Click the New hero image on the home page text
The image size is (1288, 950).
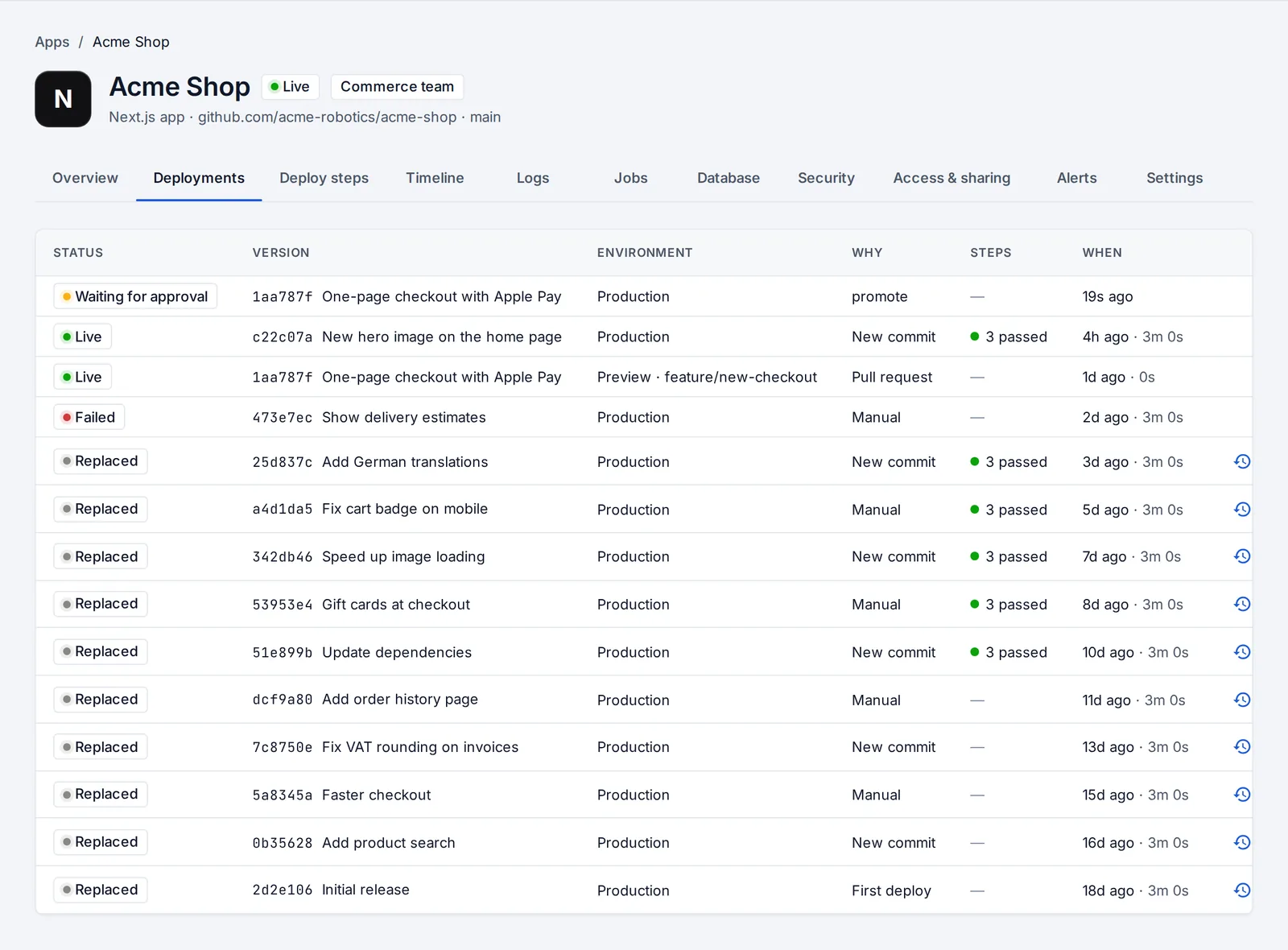tap(442, 337)
